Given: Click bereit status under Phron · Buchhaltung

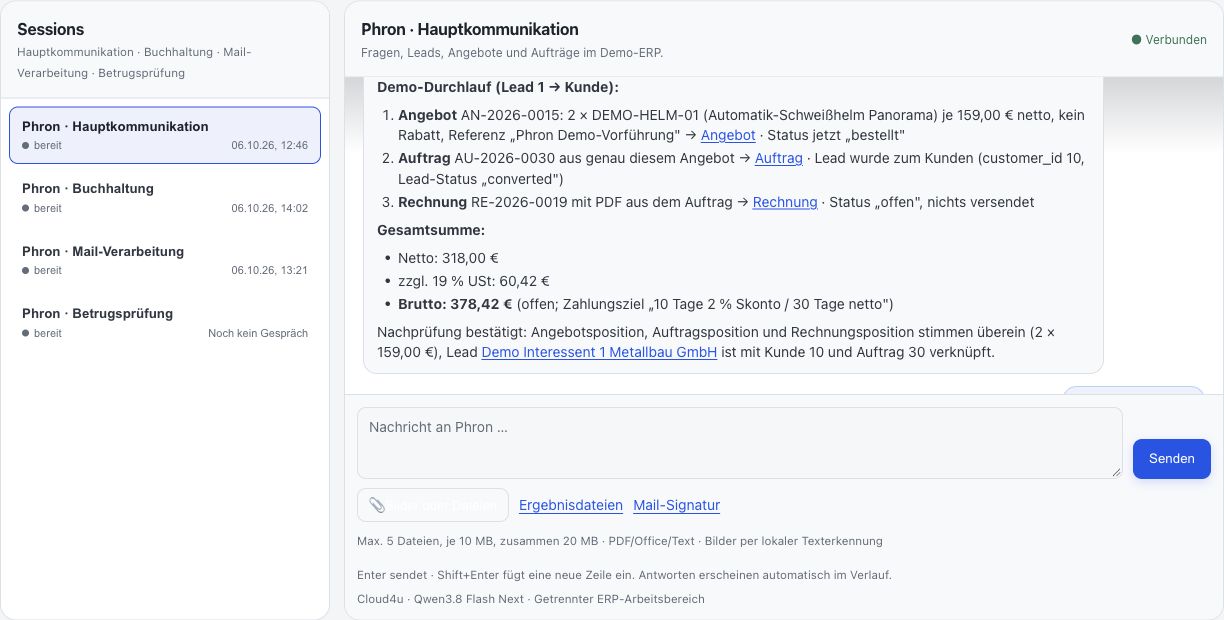Looking at the screenshot, I should click(x=42, y=208).
